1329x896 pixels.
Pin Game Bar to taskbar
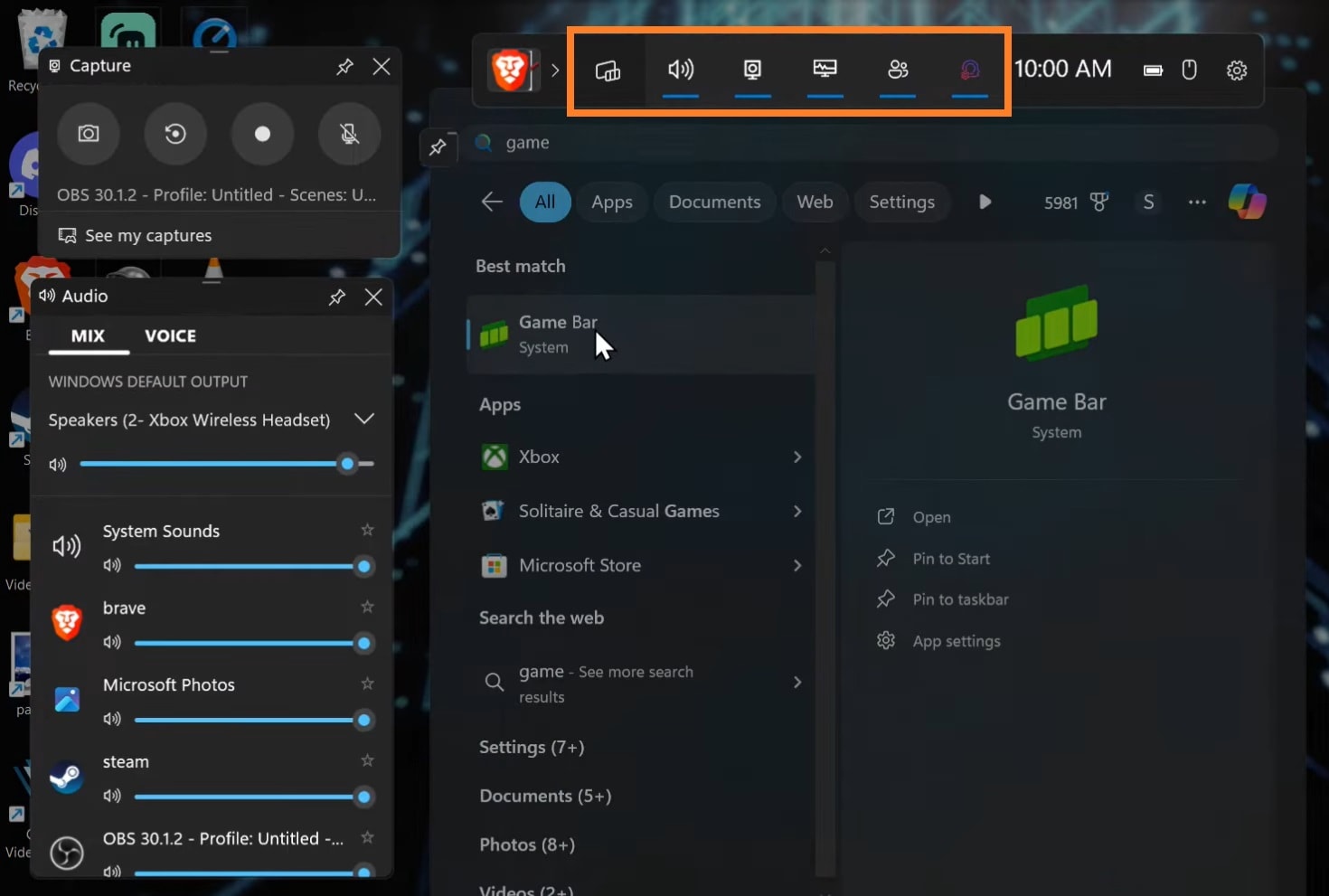(942, 599)
